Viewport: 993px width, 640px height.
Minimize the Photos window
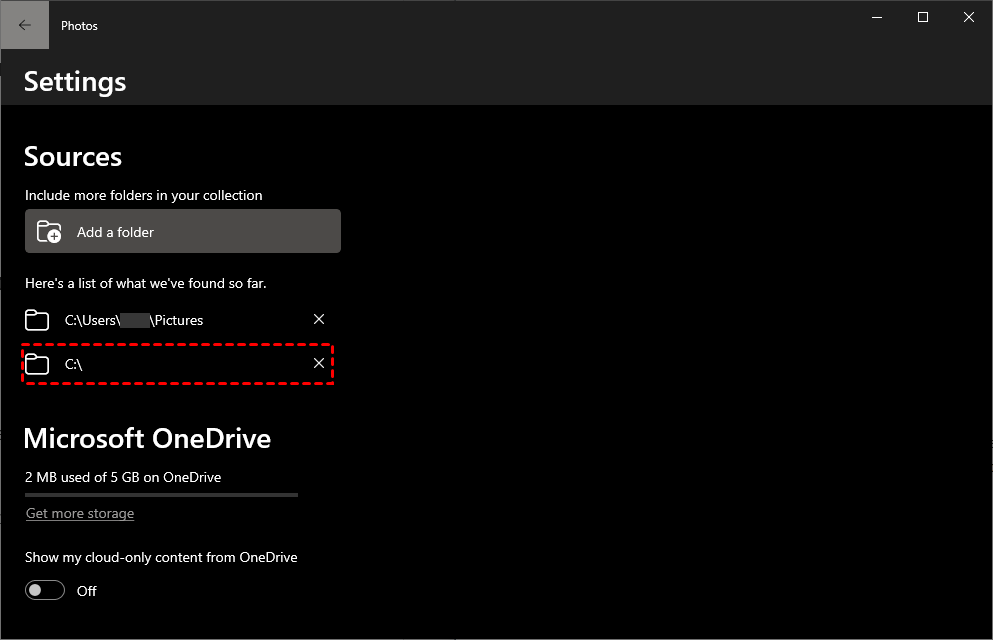tap(877, 17)
